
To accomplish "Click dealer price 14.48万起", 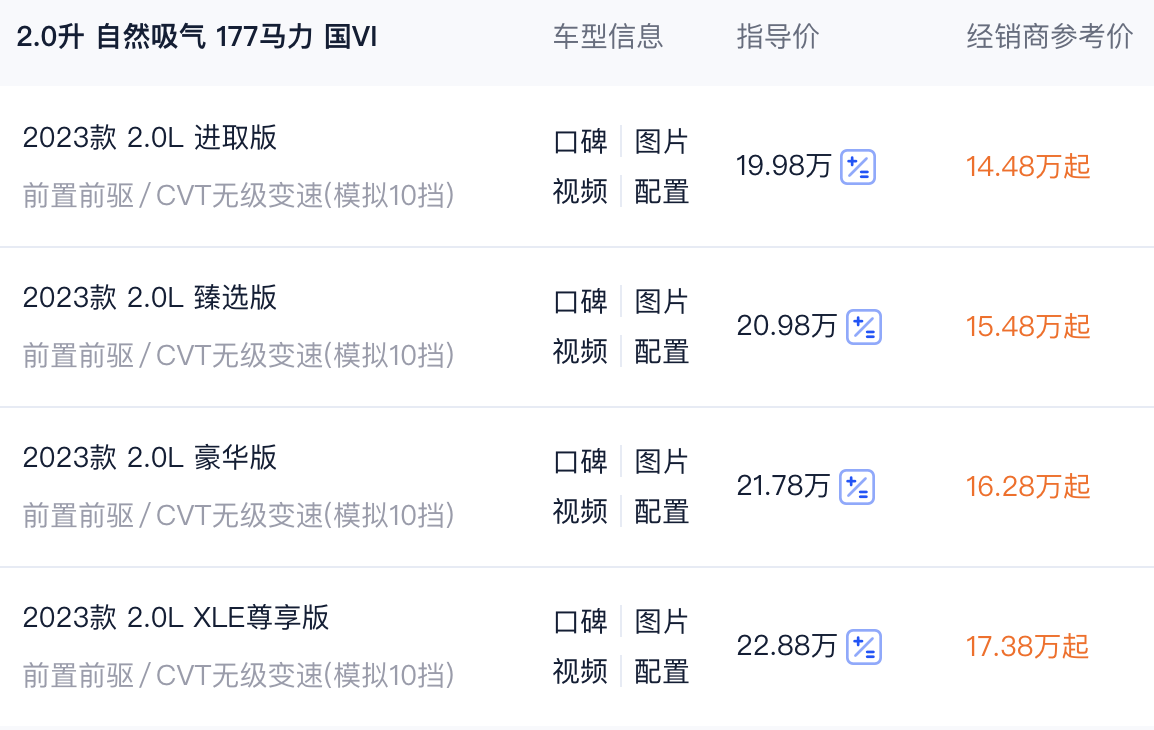I will pyautogui.click(x=1028, y=167).
